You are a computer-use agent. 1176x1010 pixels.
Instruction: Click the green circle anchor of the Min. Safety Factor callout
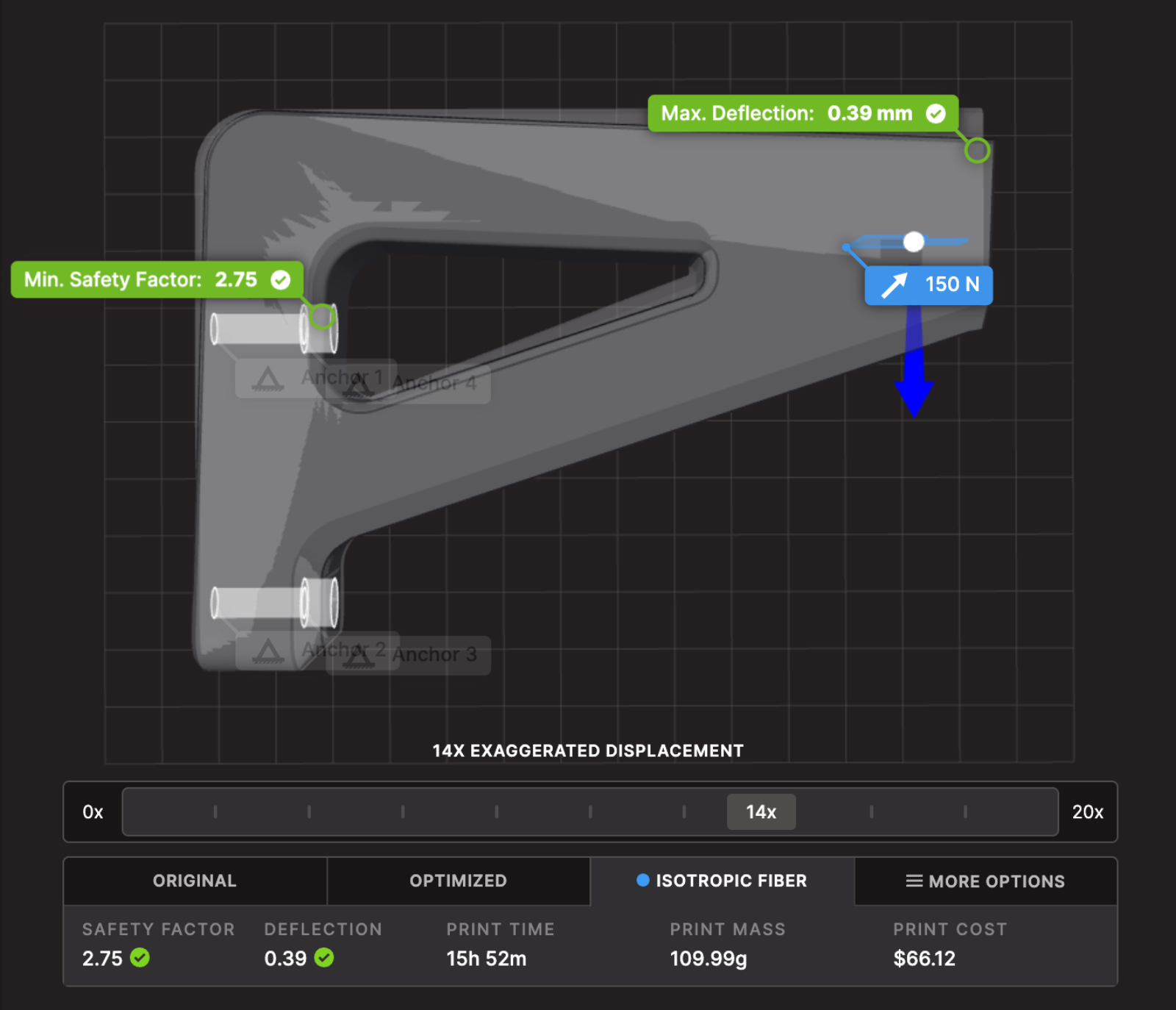point(322,318)
